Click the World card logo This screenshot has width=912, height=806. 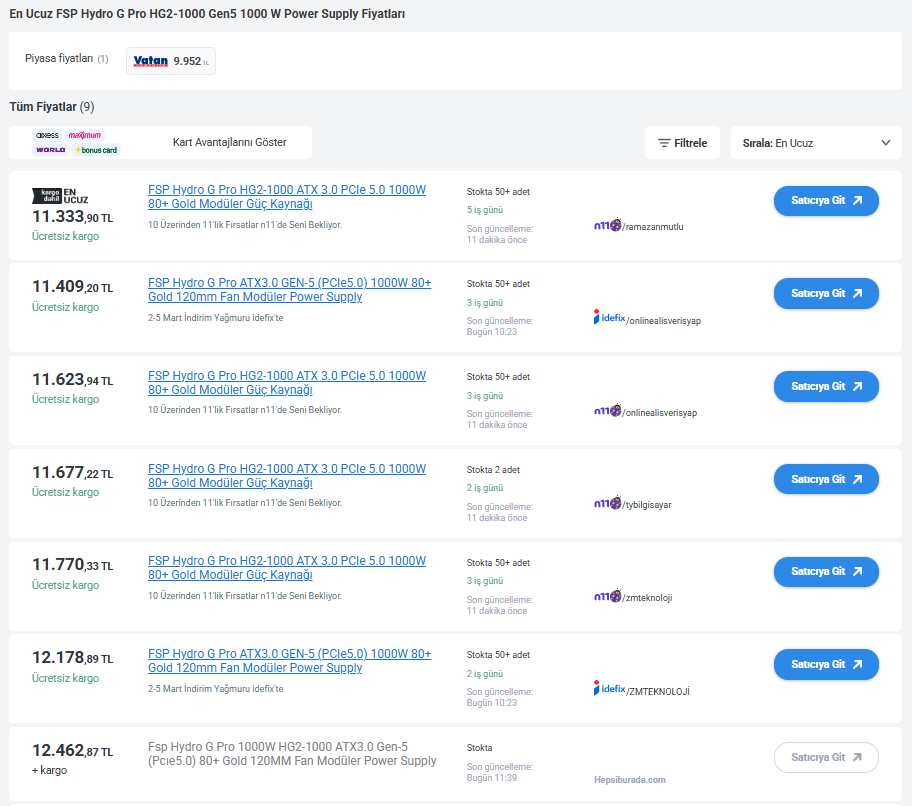[51, 150]
